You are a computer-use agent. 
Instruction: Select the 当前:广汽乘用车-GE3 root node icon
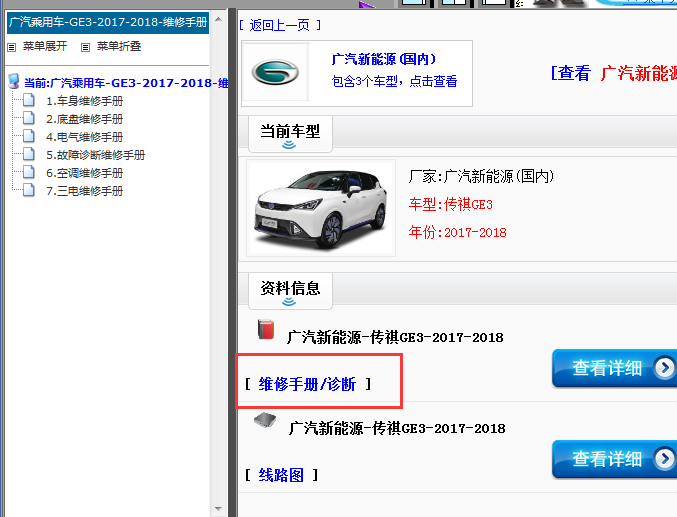point(14,81)
